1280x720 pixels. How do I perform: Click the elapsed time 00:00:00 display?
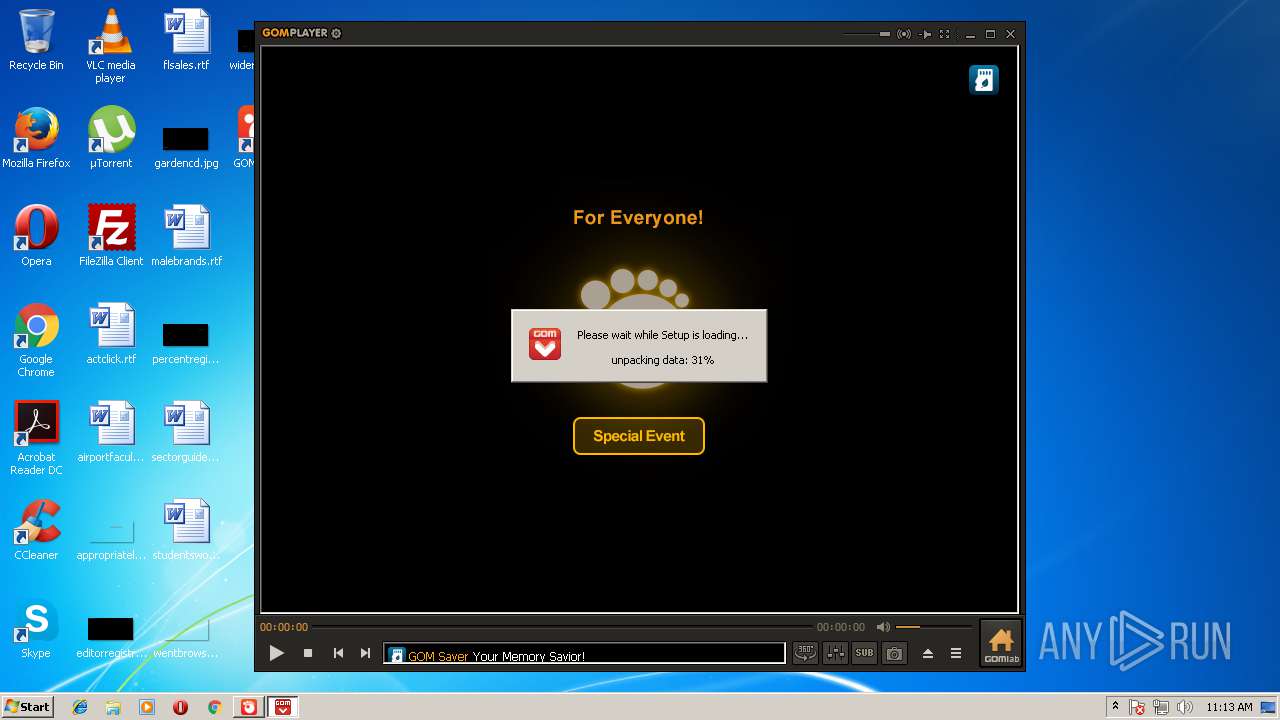coord(284,627)
